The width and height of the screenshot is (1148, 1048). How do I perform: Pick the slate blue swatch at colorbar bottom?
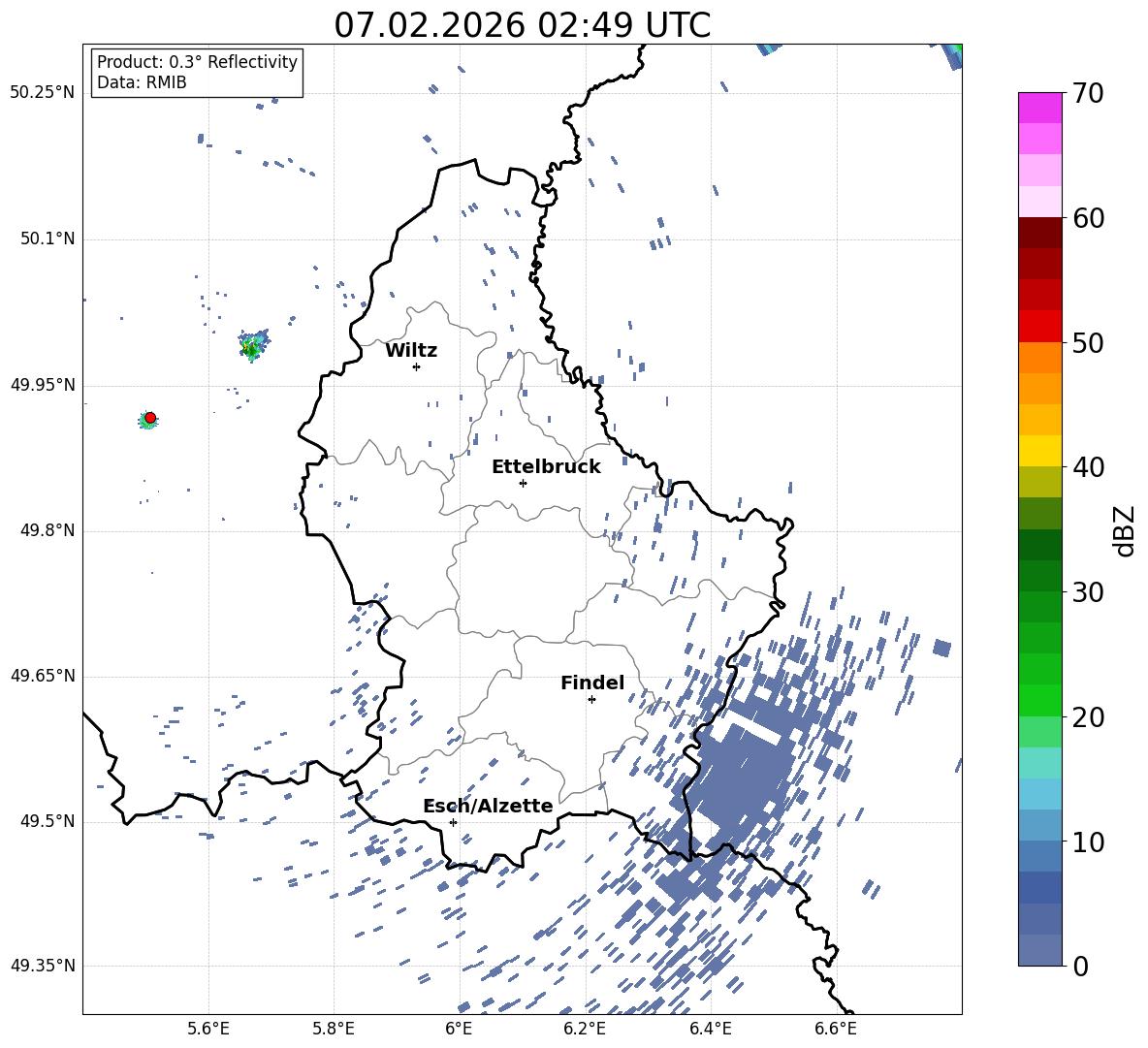[x=1039, y=950]
